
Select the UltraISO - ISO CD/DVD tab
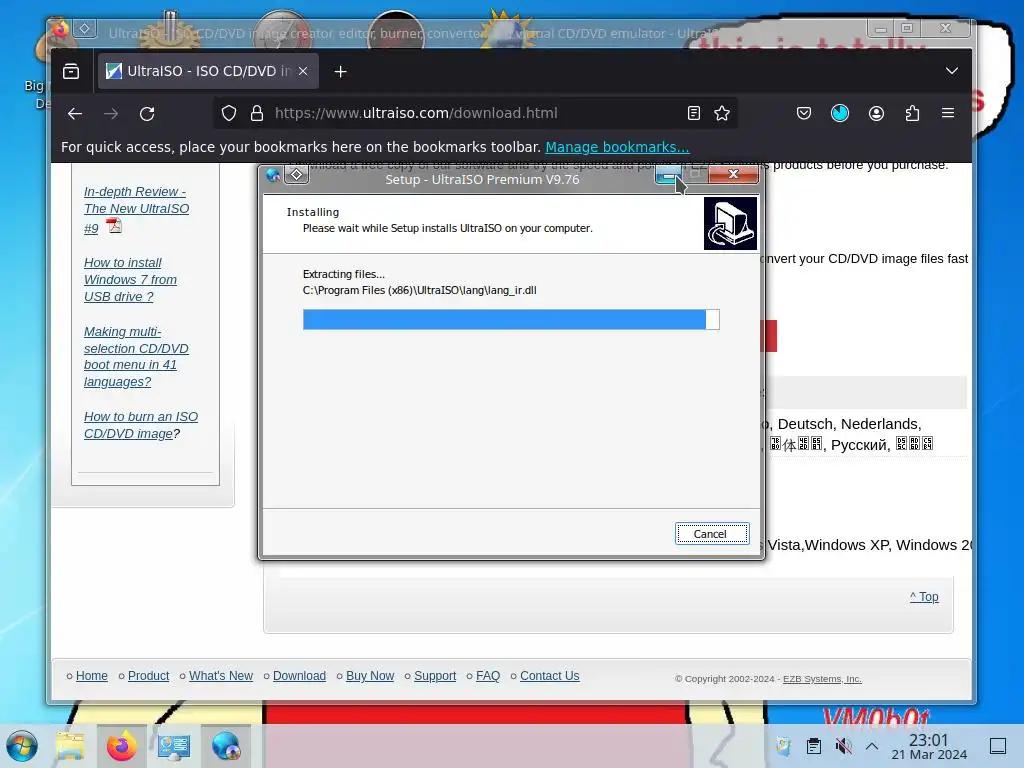pos(208,71)
